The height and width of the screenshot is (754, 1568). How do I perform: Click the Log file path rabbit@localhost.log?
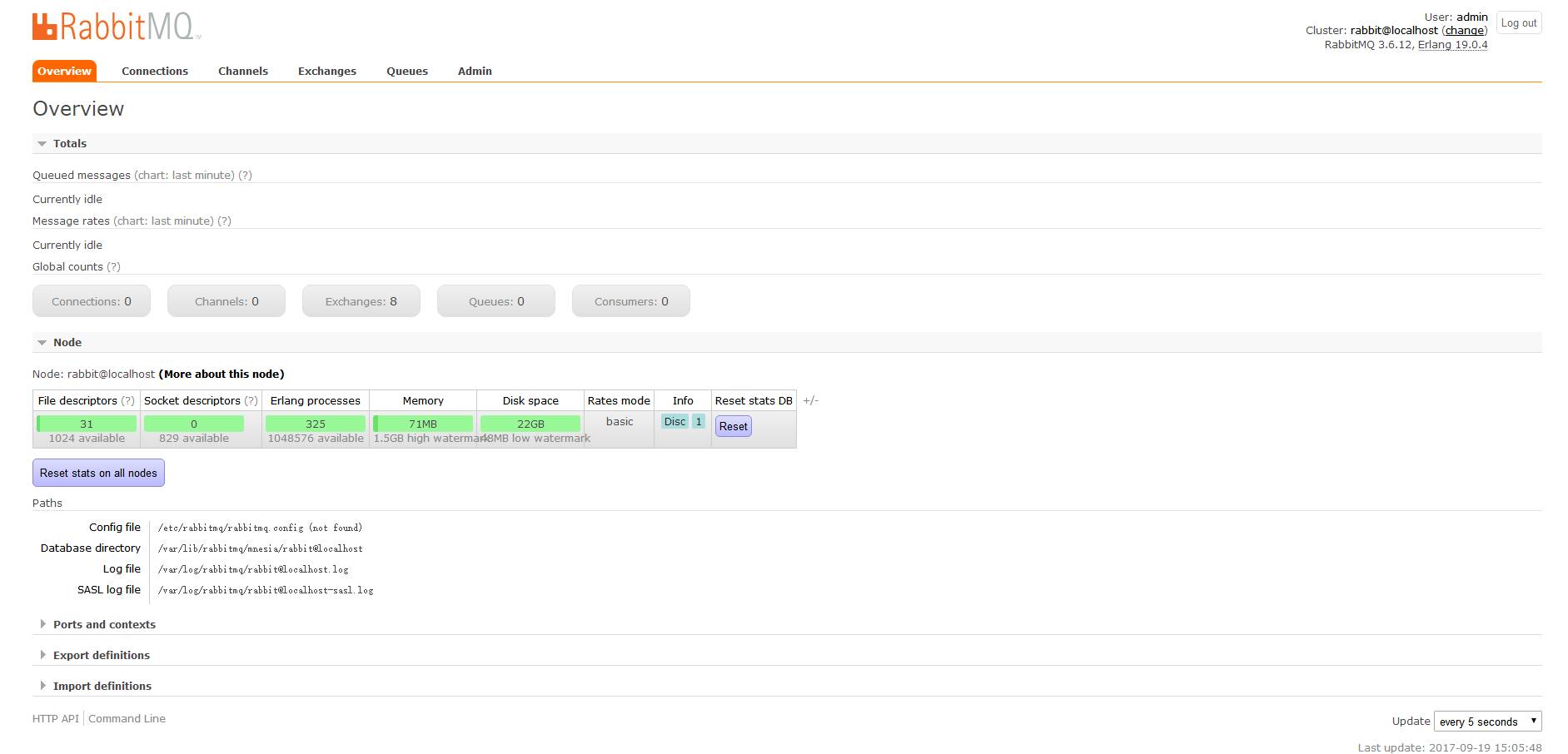coord(253,569)
